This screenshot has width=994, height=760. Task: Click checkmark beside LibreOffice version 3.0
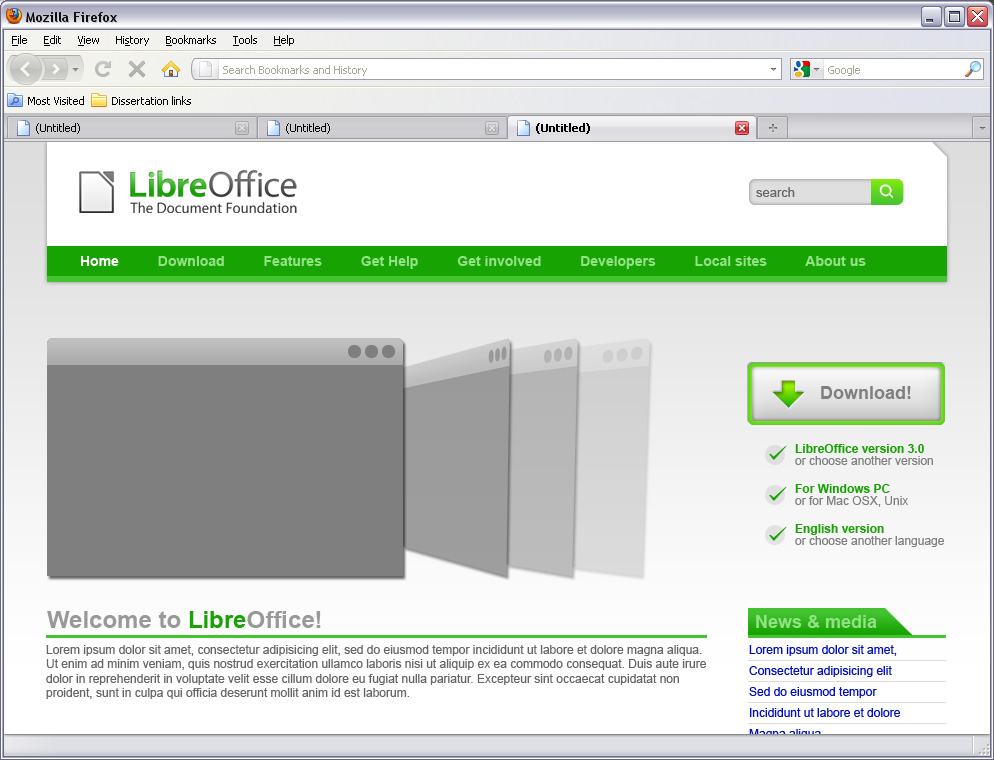[775, 454]
